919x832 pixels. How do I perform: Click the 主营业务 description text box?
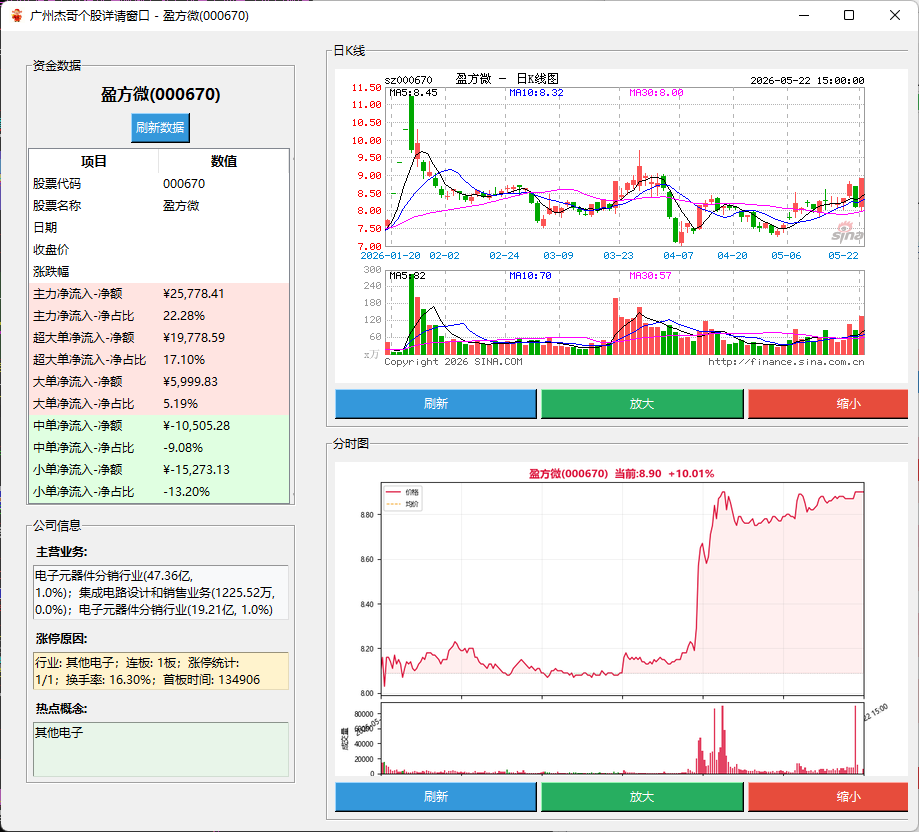point(161,592)
